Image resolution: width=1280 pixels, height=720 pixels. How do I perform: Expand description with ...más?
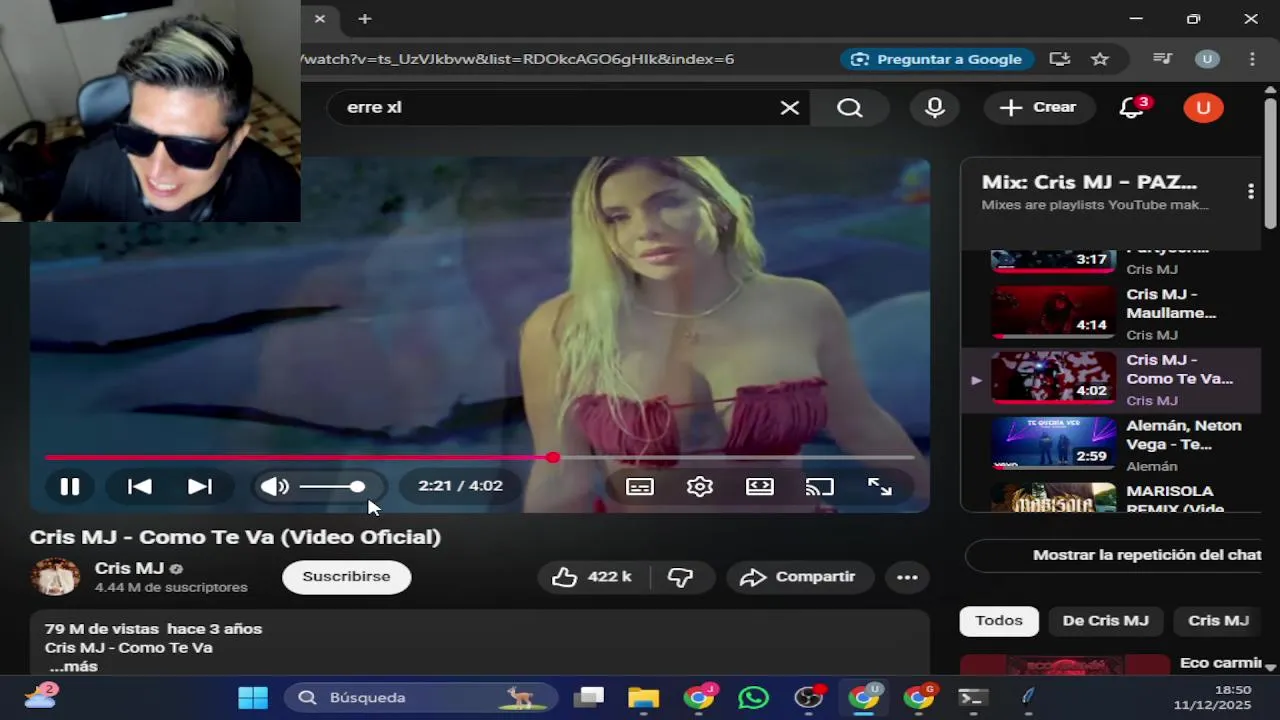[x=73, y=666]
